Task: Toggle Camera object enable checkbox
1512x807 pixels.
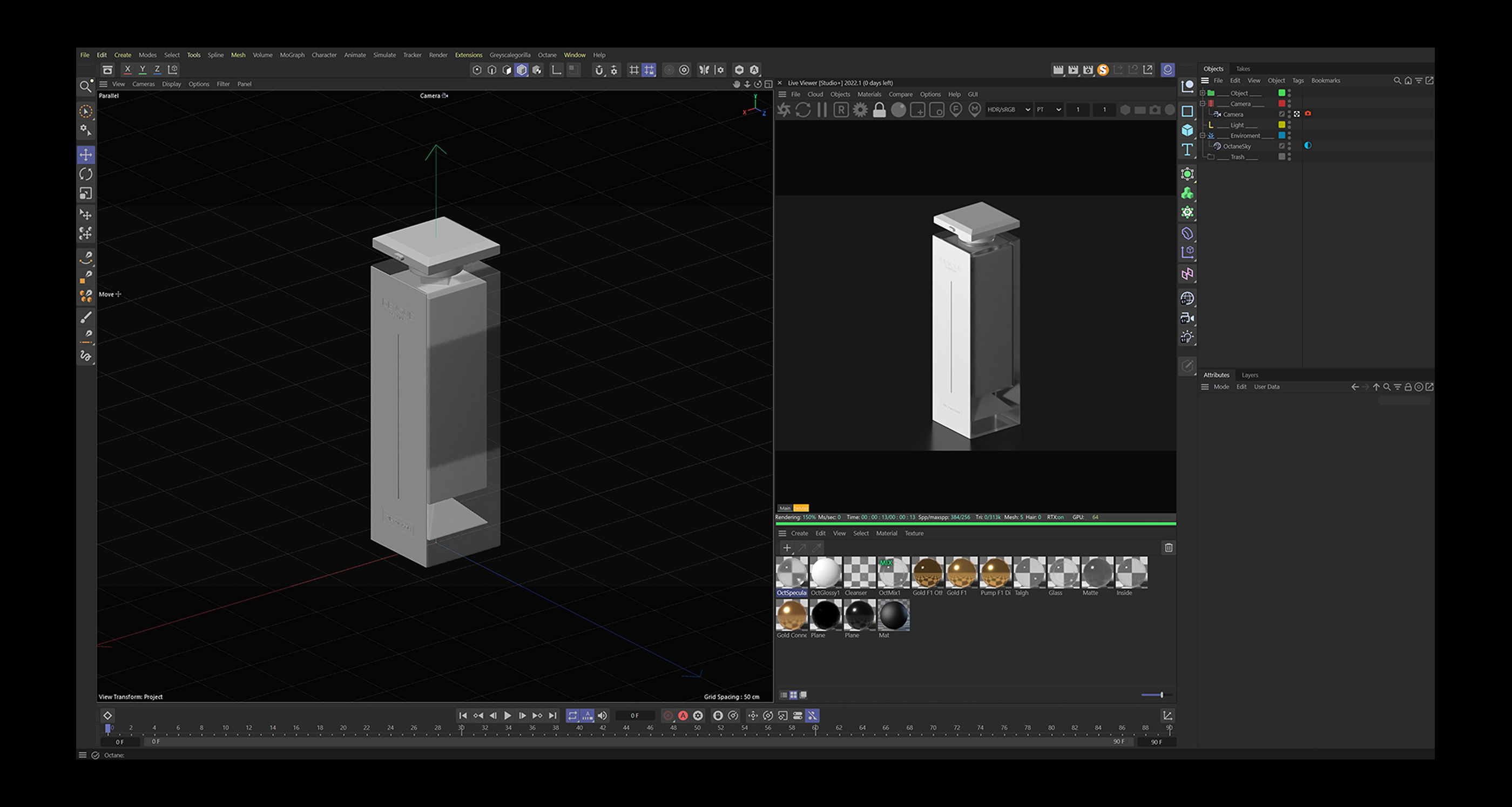Action: pos(1281,115)
